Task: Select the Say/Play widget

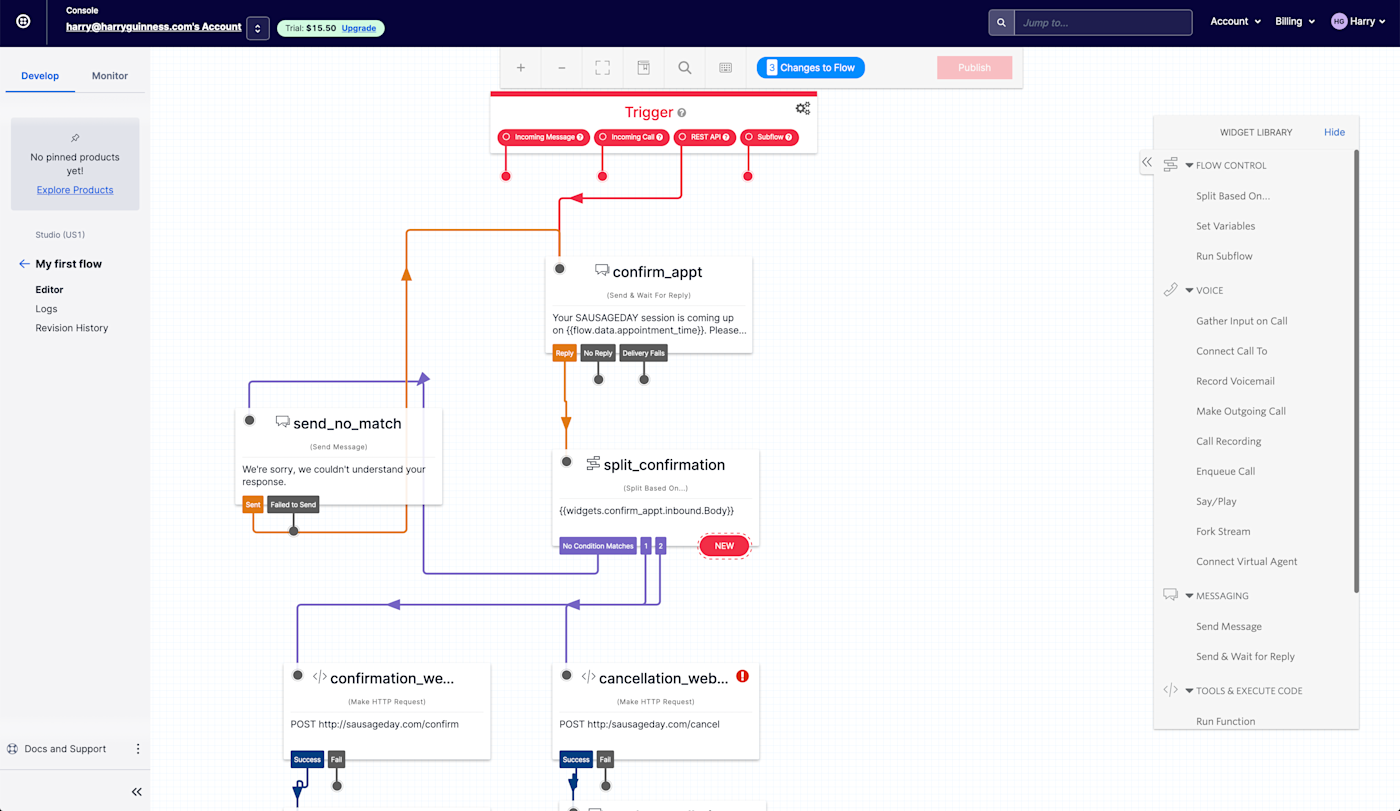Action: click(x=1216, y=501)
